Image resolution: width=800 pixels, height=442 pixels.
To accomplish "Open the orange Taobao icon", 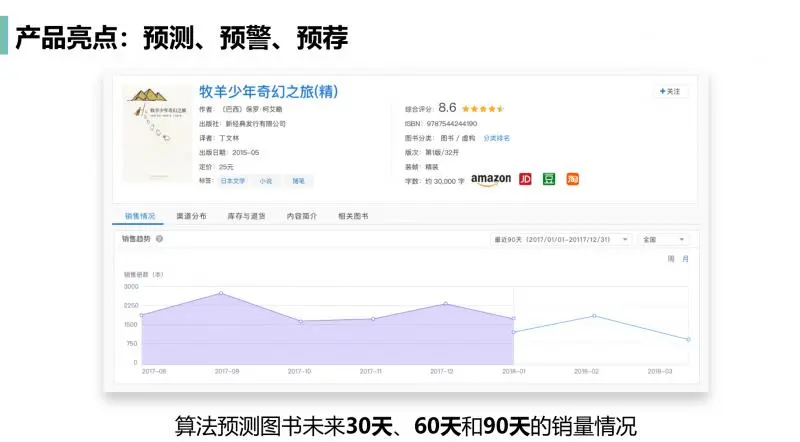I will pos(572,179).
